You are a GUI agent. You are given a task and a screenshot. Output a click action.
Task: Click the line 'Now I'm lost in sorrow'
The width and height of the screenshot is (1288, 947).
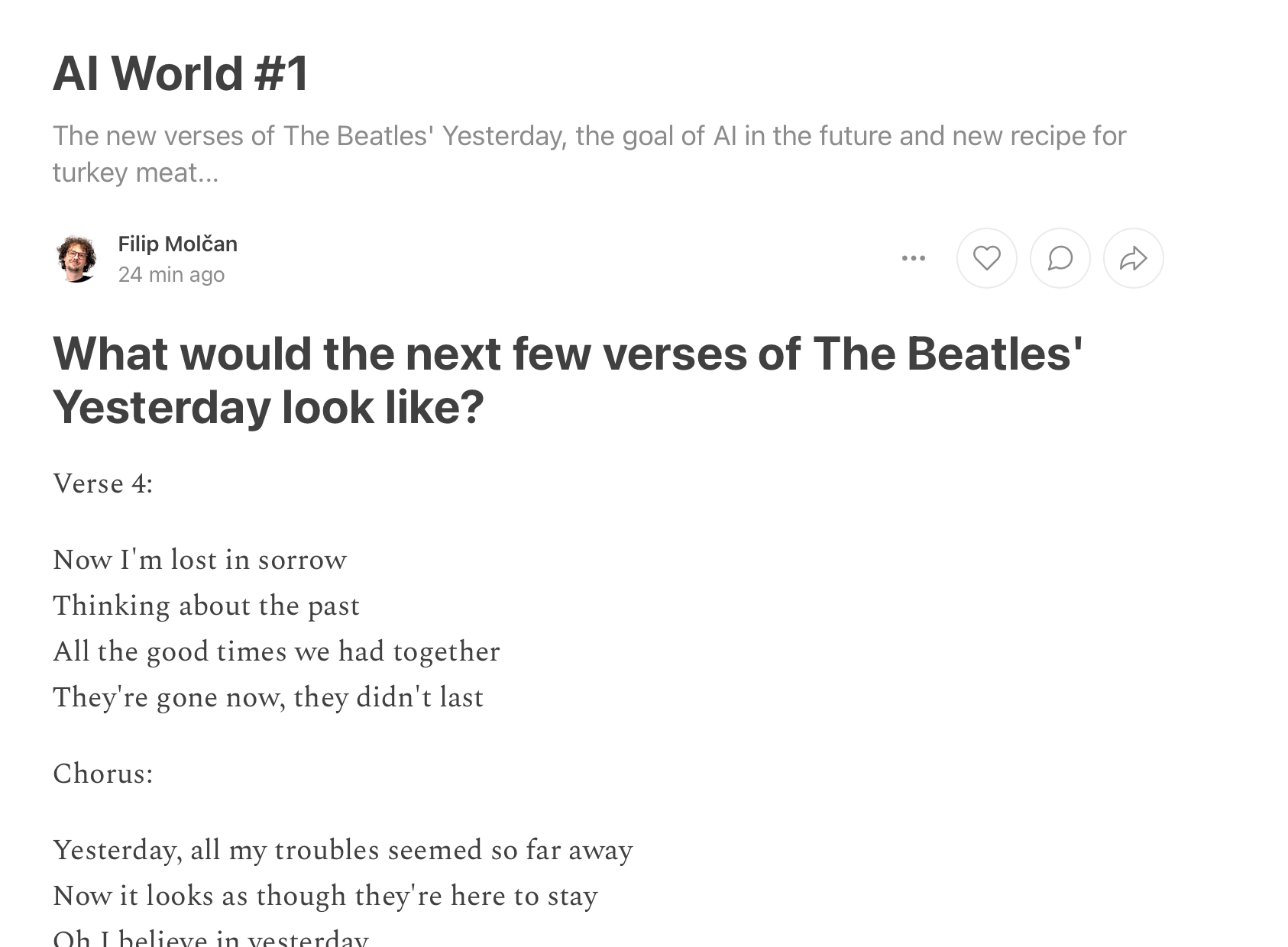point(199,560)
